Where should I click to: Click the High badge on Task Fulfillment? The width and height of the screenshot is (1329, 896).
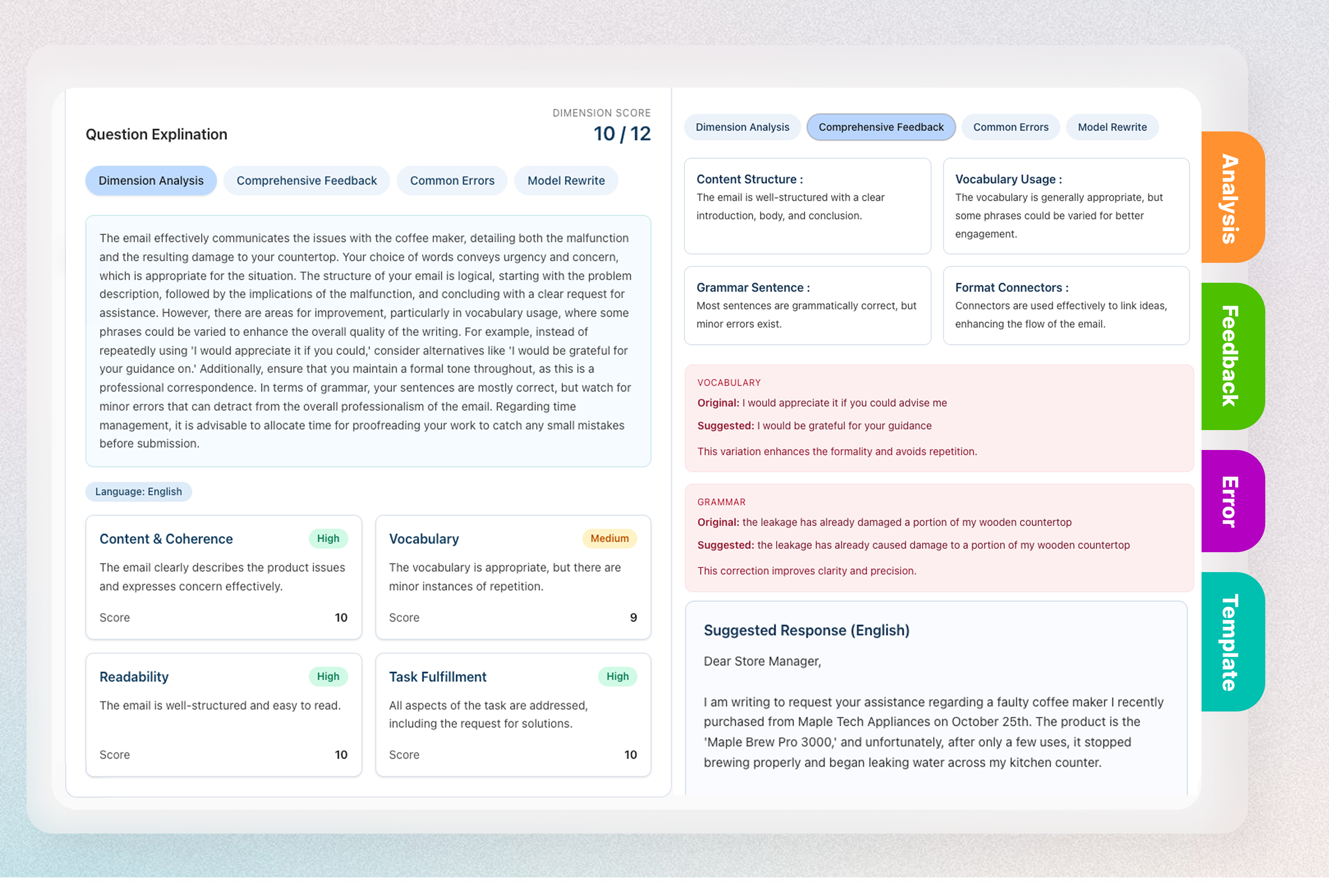[617, 676]
